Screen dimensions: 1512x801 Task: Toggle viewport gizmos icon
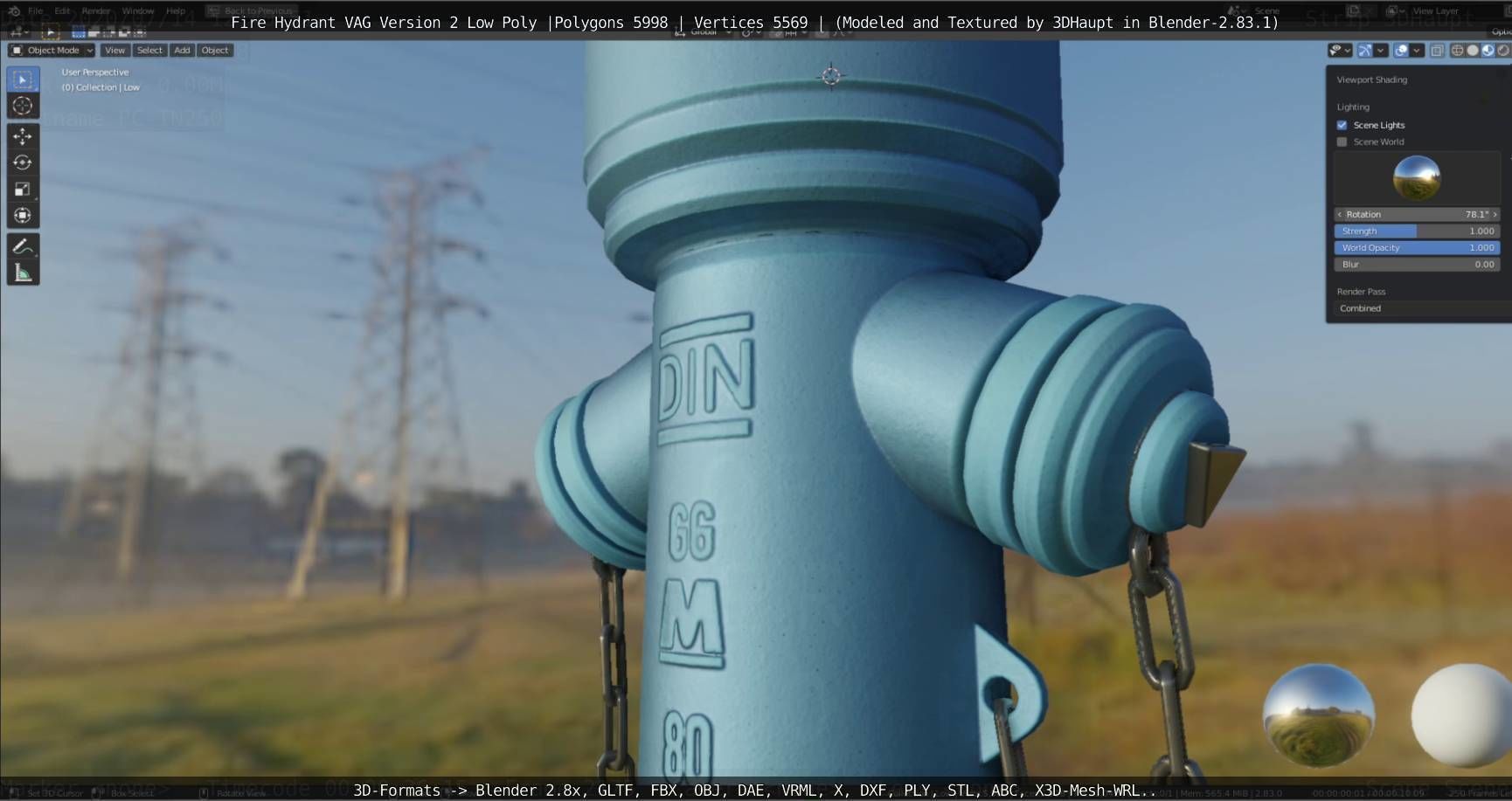pos(1365,51)
